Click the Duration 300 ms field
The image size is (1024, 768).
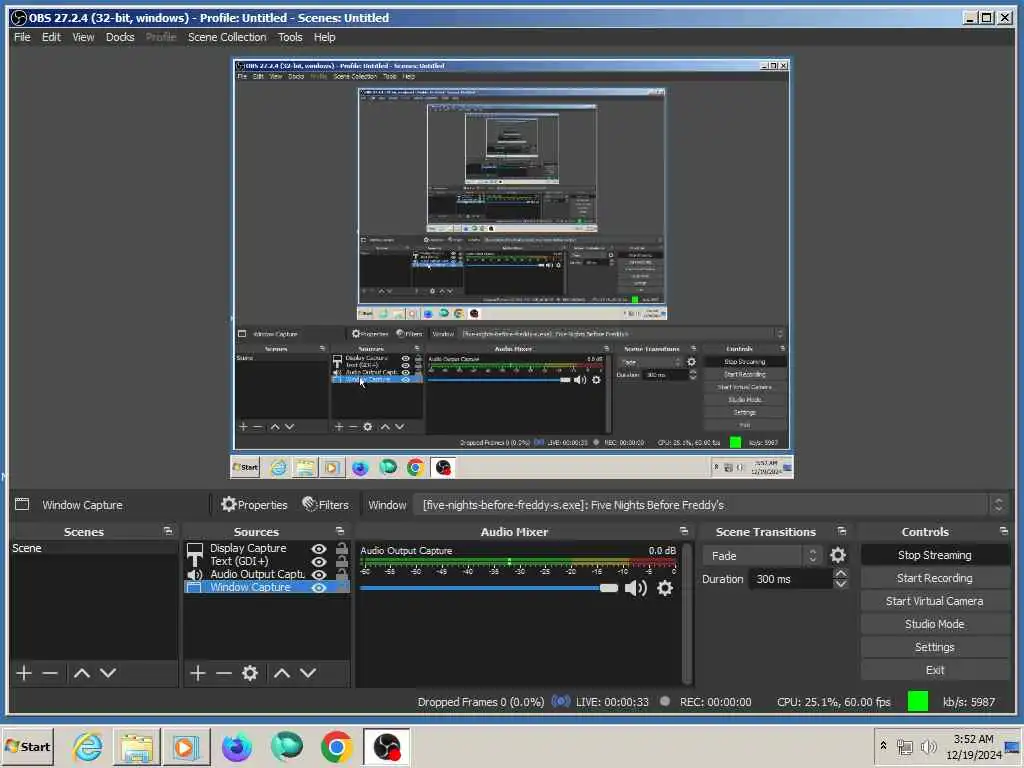[x=792, y=579]
